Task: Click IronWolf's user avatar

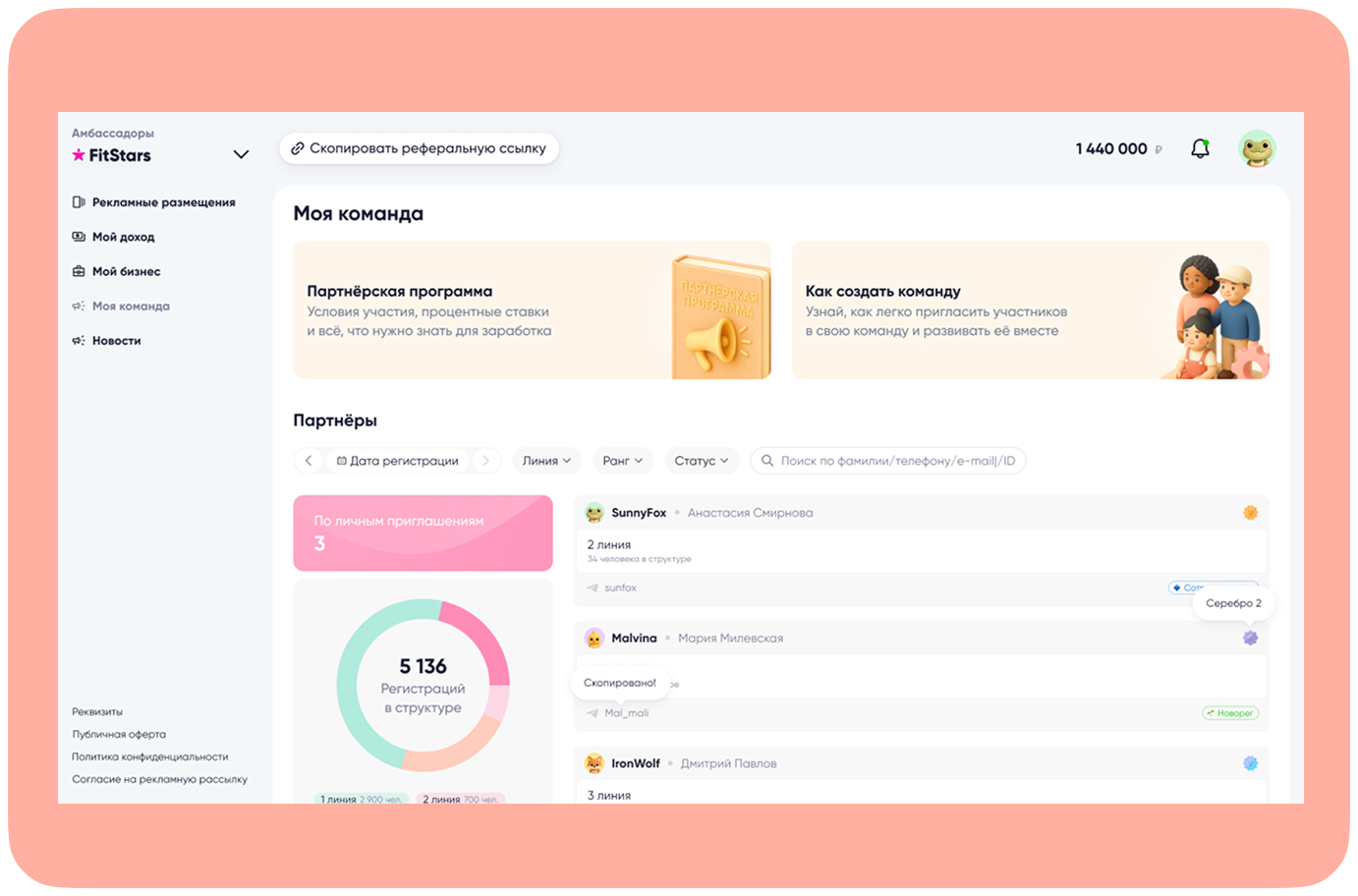Action: [x=594, y=763]
